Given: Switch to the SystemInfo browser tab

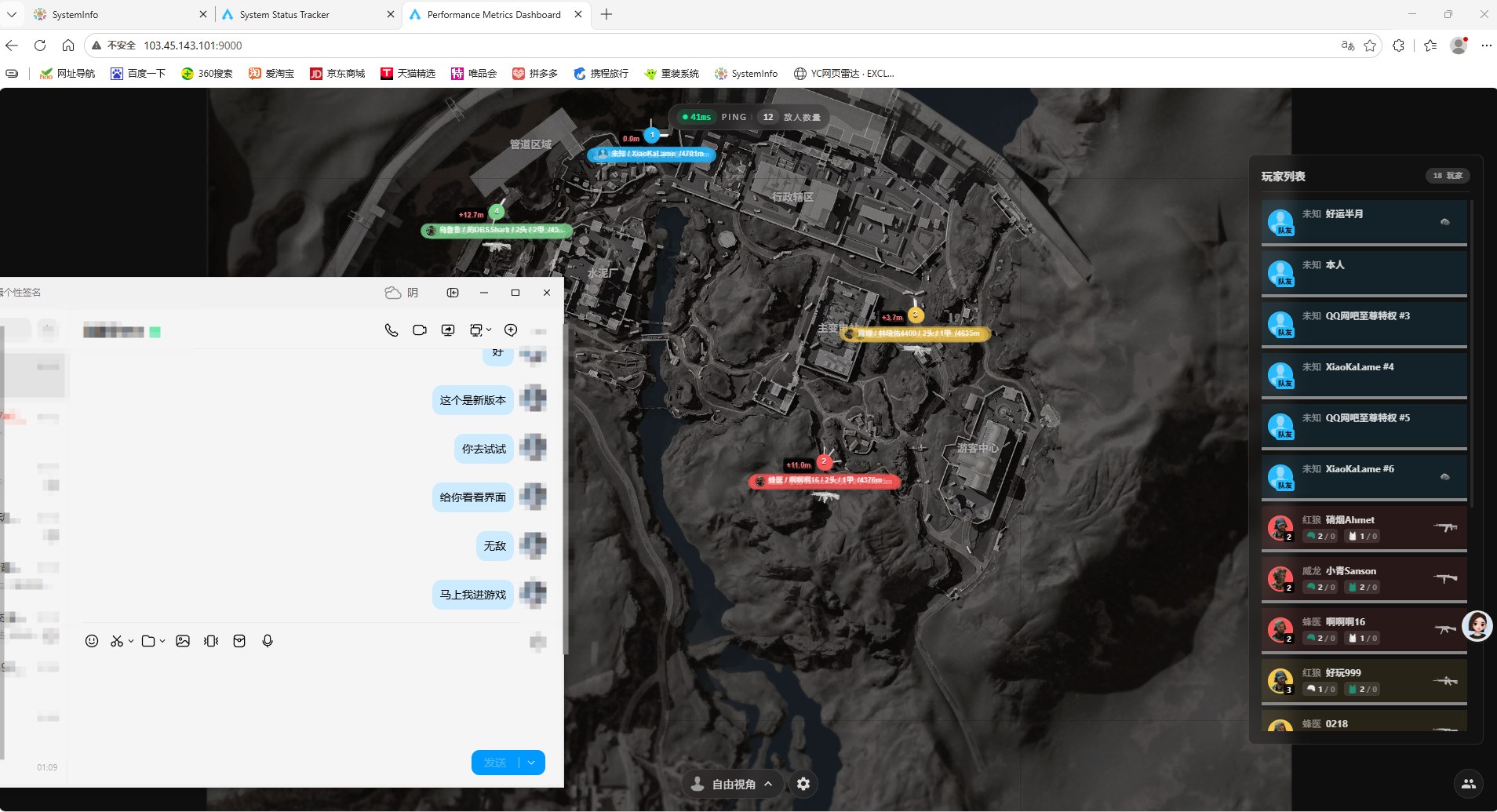Looking at the screenshot, I should coord(118,14).
